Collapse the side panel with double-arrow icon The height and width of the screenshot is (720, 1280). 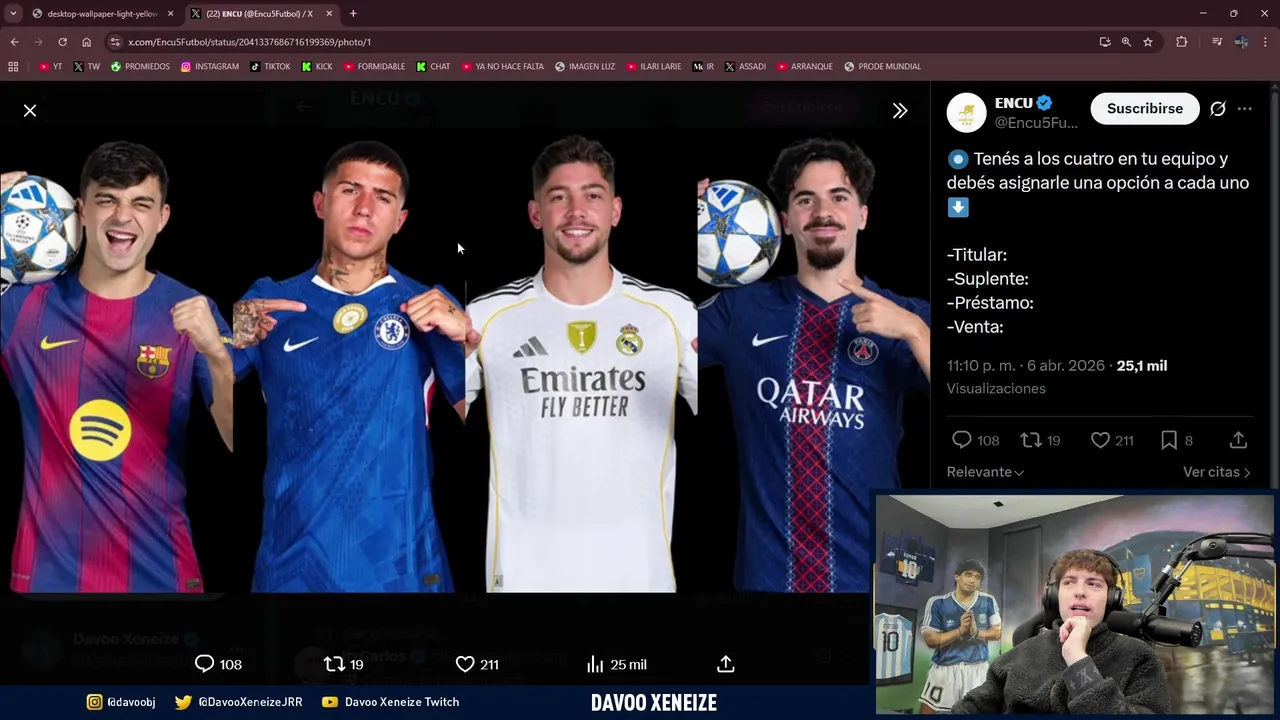click(x=900, y=111)
